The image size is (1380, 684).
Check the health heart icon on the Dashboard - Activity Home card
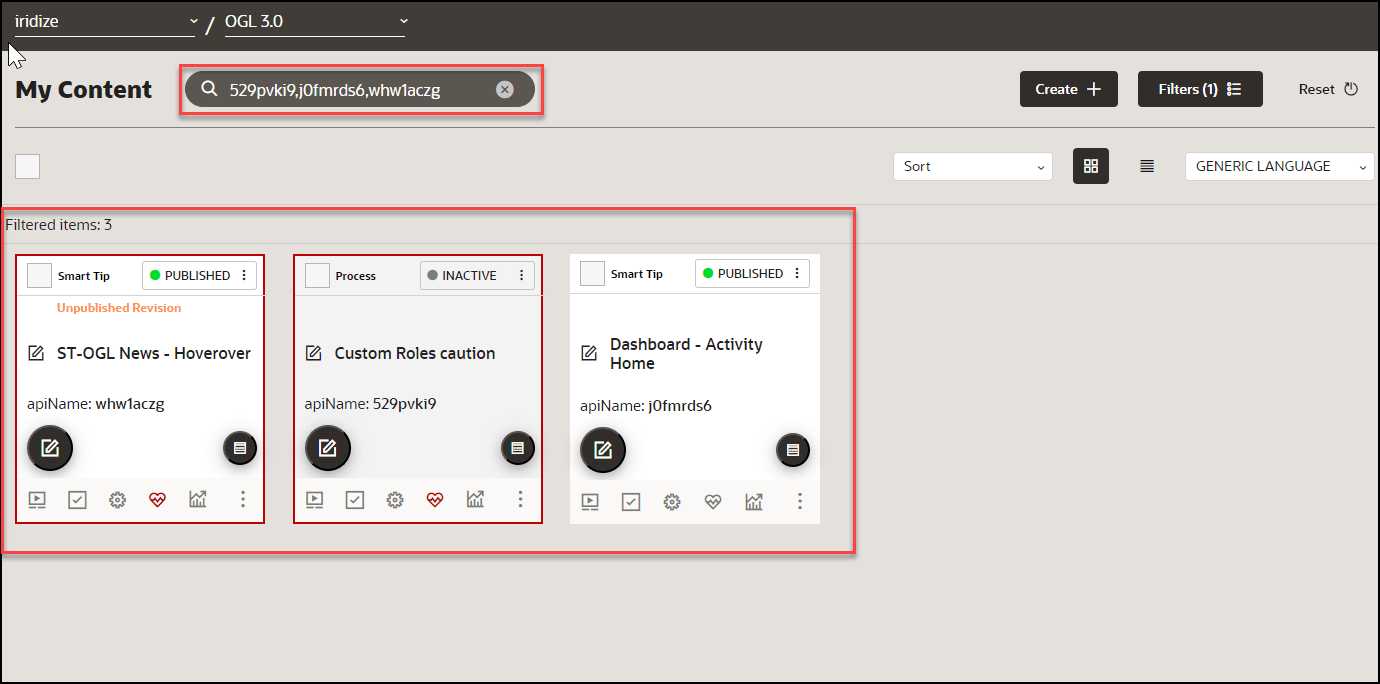coord(713,502)
